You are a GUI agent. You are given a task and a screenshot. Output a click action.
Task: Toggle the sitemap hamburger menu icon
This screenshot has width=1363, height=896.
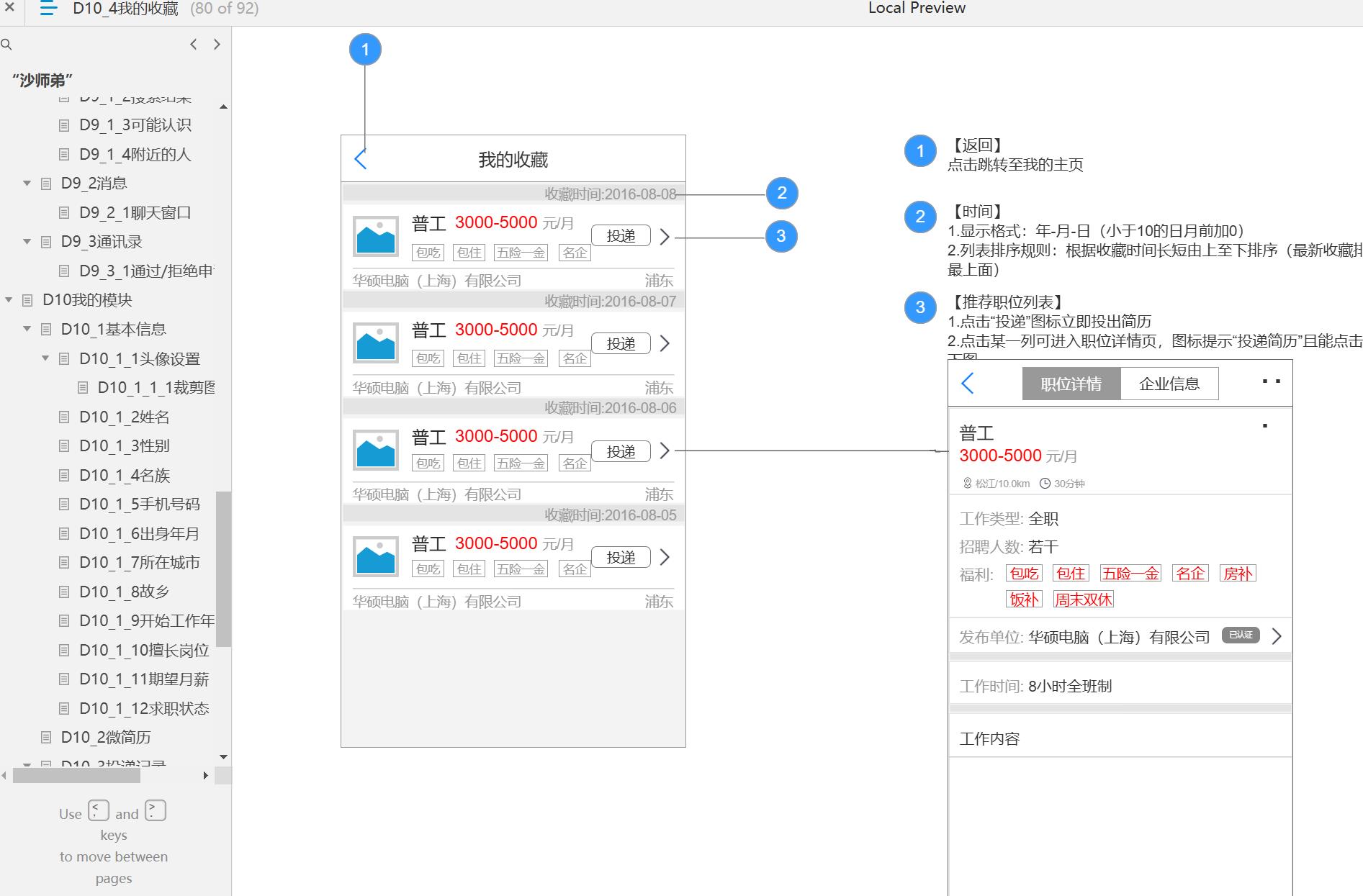tap(48, 9)
